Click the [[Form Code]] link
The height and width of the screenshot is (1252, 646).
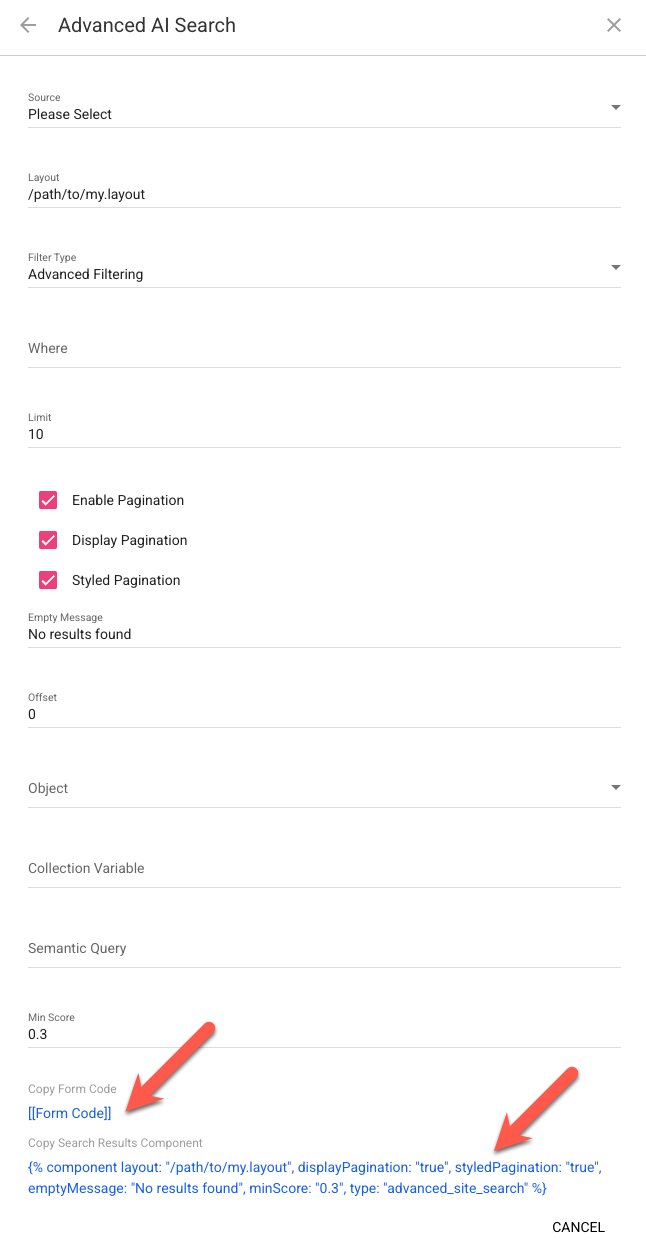point(69,1113)
